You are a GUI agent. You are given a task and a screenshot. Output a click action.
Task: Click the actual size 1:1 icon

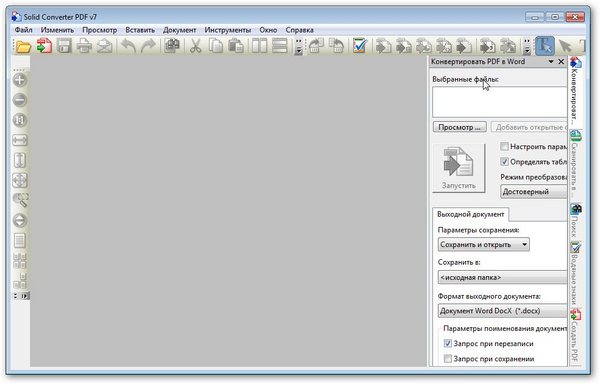[20, 120]
